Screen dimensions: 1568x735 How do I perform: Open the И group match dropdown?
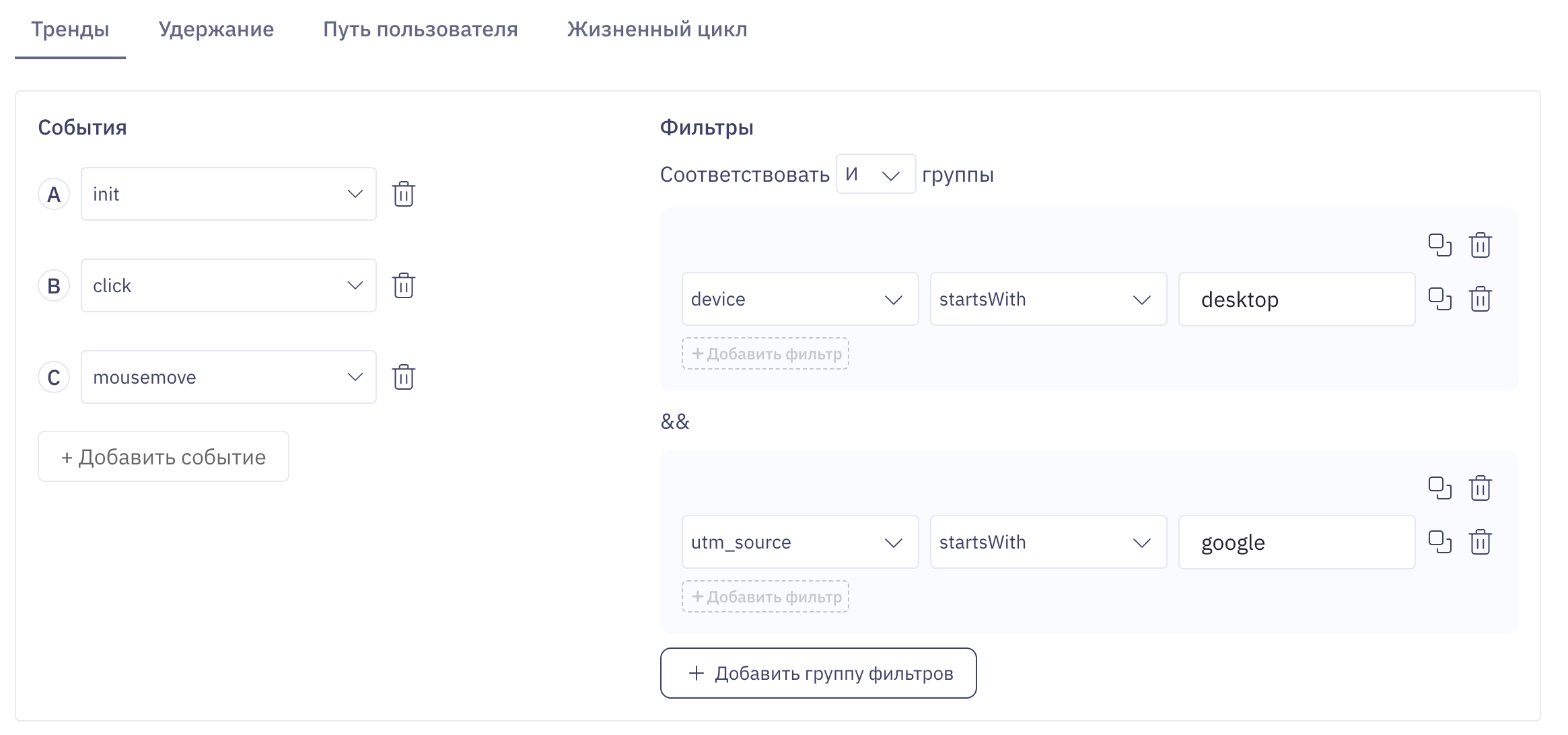point(875,174)
